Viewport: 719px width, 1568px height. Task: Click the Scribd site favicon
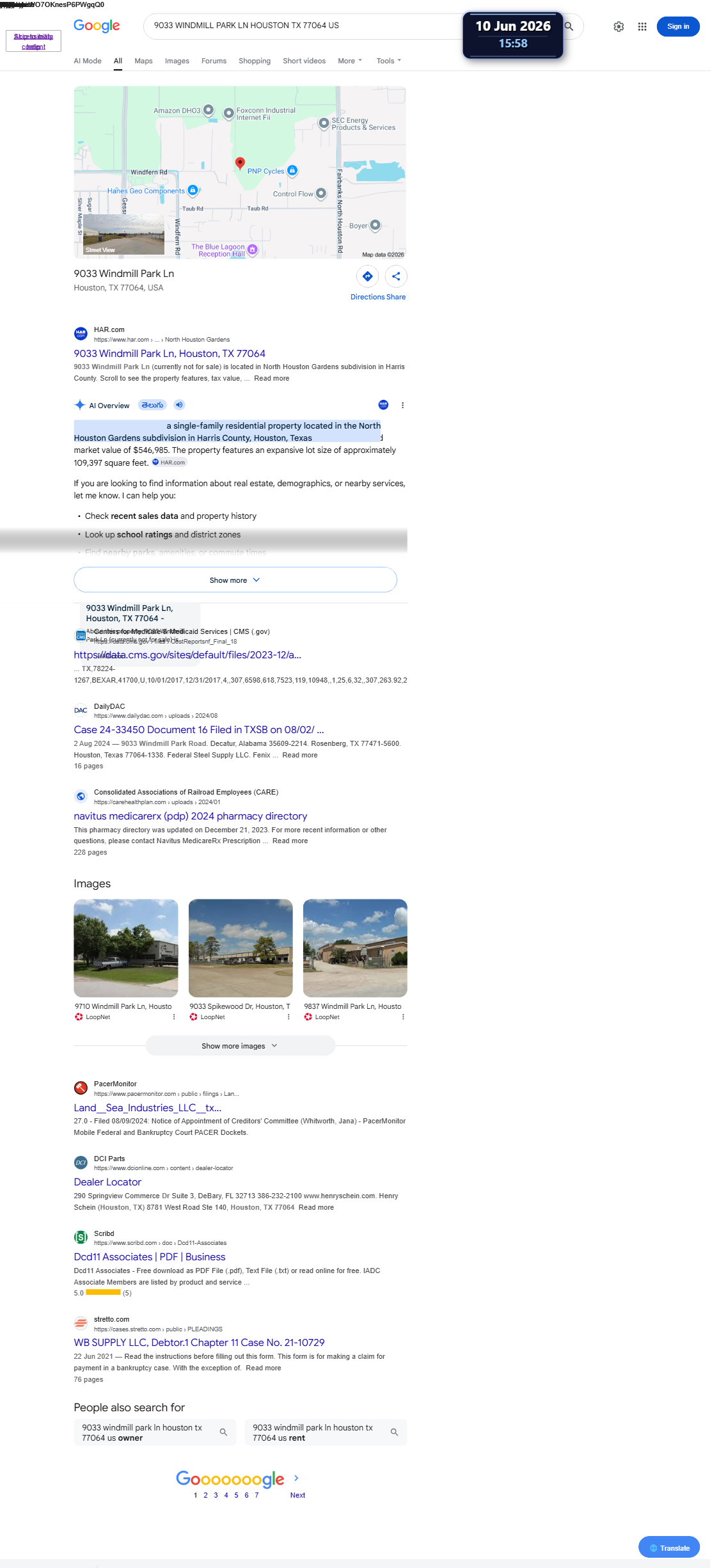click(81, 1237)
